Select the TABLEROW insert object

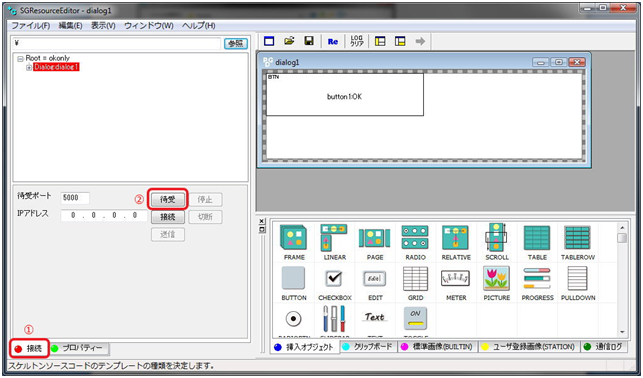pos(578,242)
